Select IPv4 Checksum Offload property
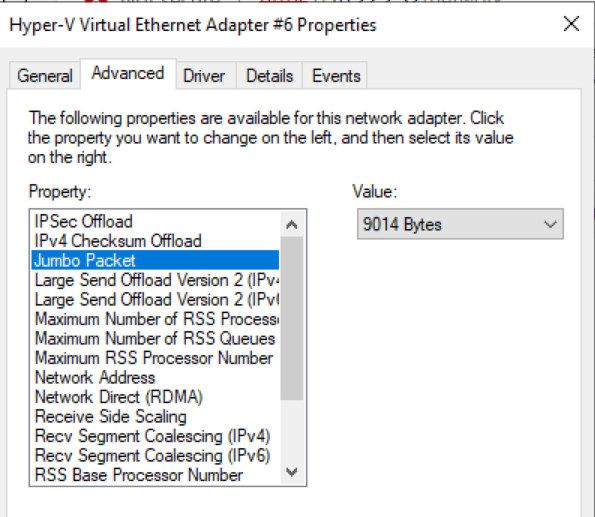The width and height of the screenshot is (595, 517). 155,241
